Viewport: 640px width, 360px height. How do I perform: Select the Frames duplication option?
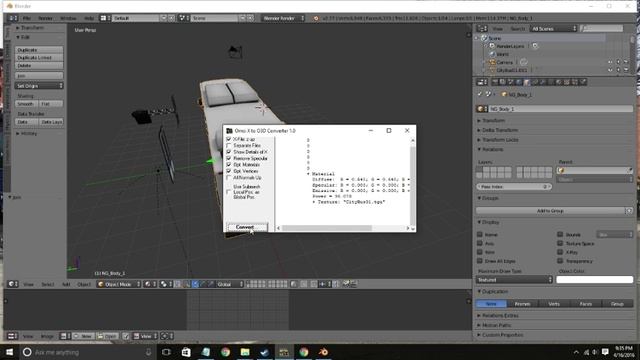tap(522, 304)
